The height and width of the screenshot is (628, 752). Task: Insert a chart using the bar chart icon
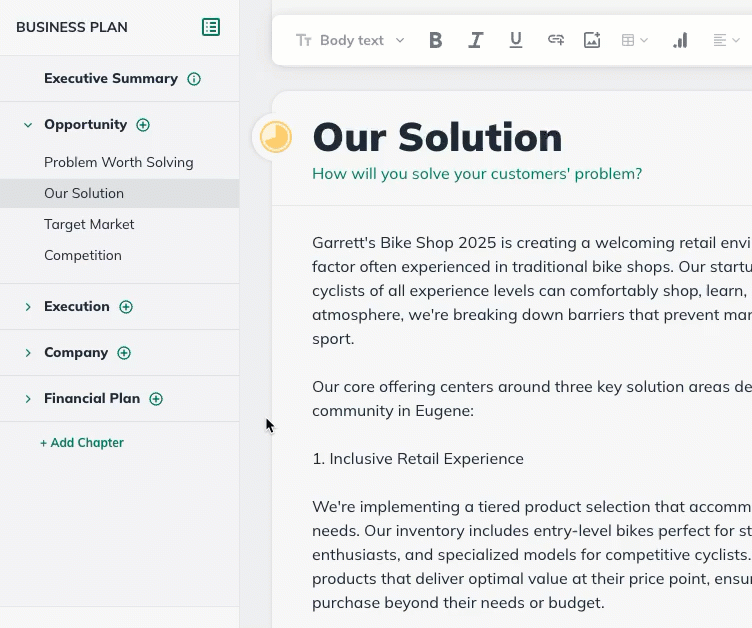pos(680,40)
